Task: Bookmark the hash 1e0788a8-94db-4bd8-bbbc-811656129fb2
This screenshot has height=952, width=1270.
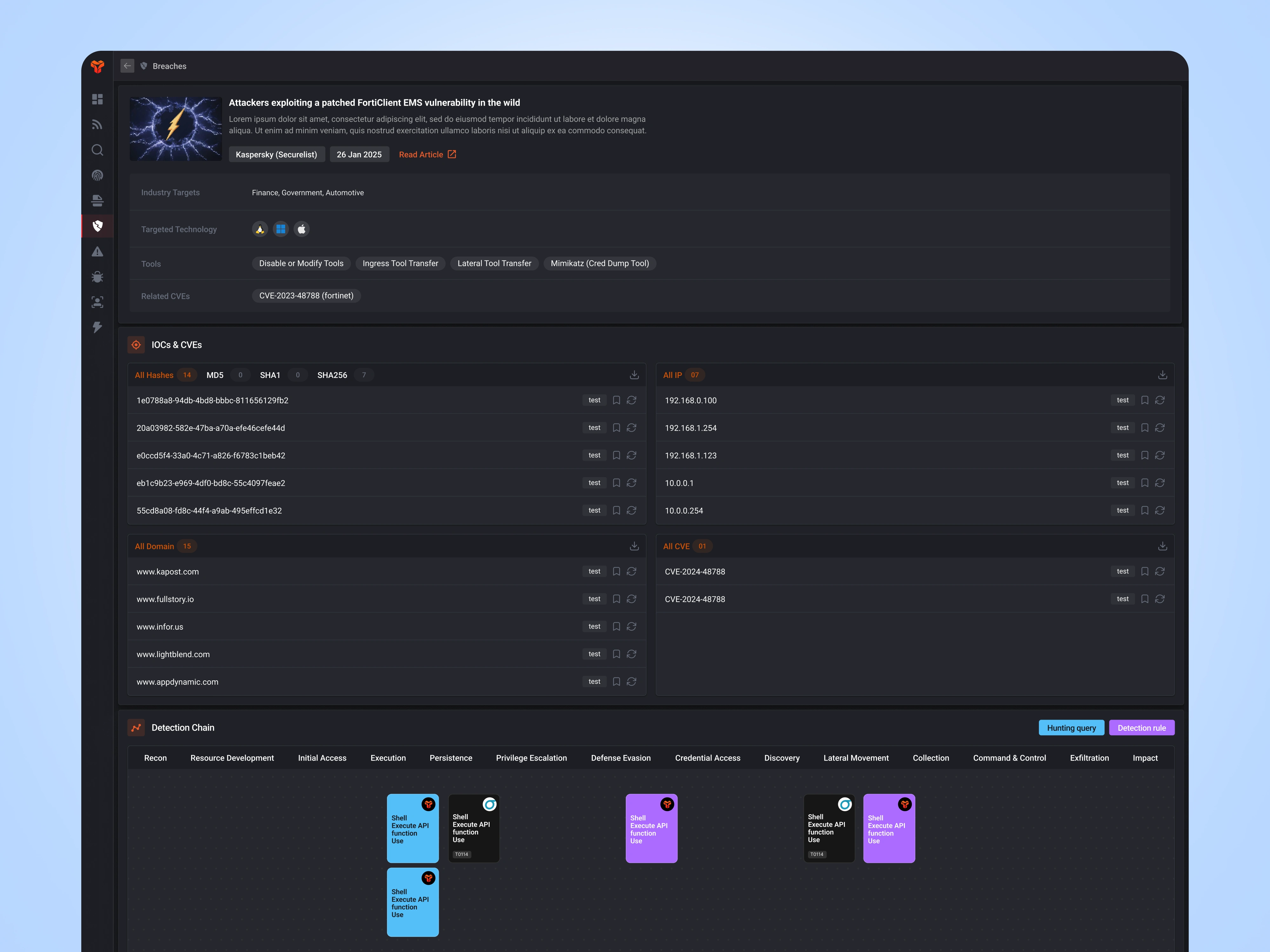Action: [x=616, y=400]
